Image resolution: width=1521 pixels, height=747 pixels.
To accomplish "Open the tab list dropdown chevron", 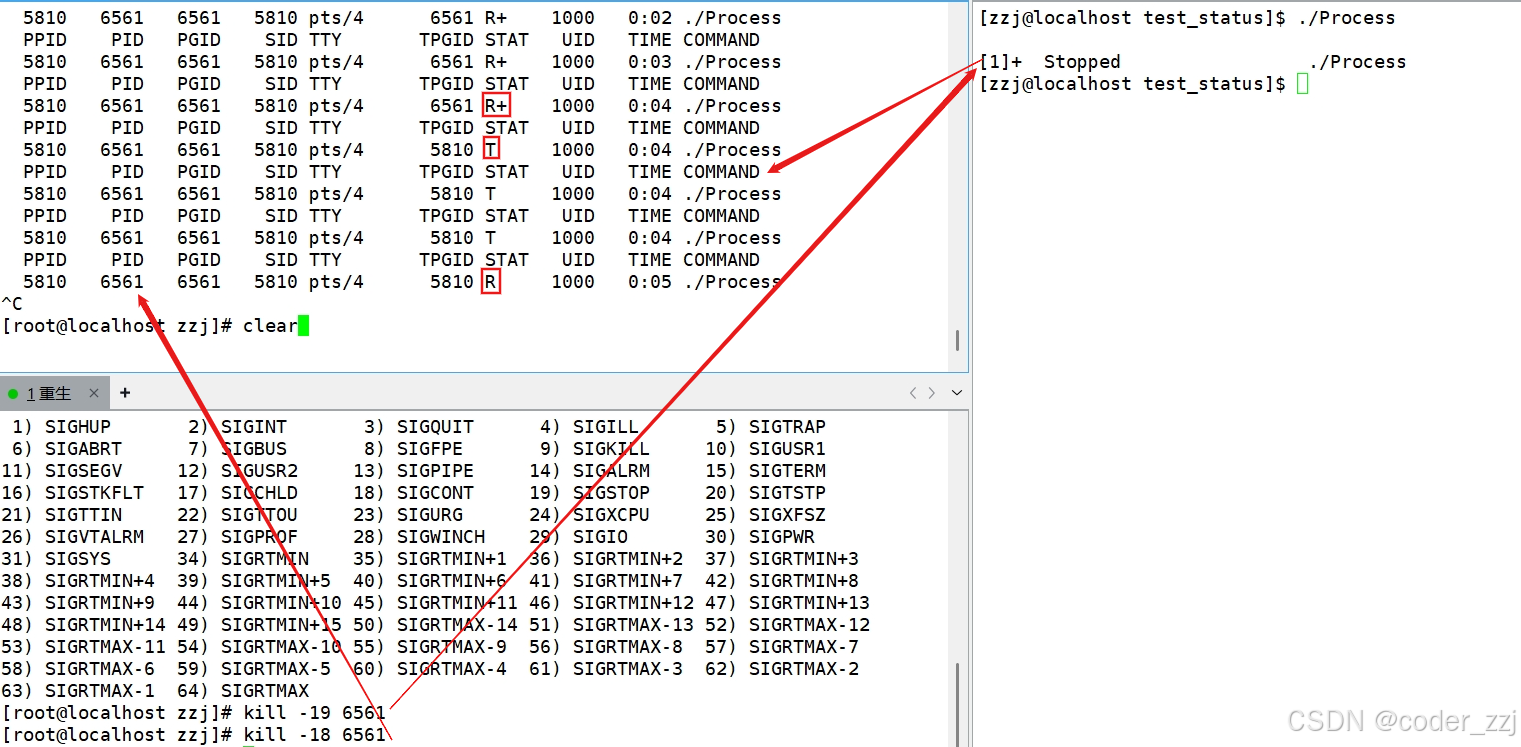I will 957,393.
